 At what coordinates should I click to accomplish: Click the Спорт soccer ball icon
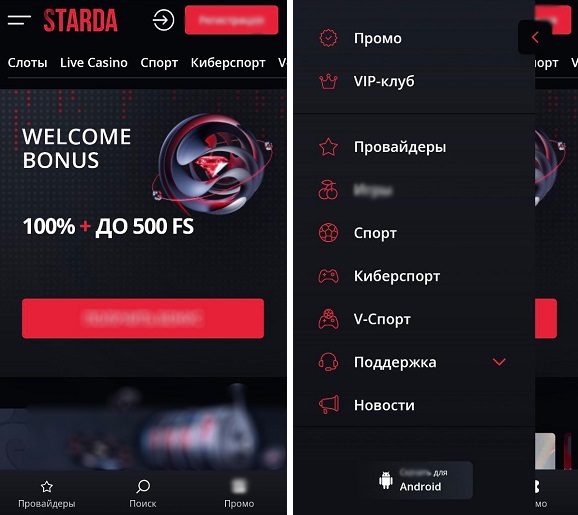tap(328, 233)
